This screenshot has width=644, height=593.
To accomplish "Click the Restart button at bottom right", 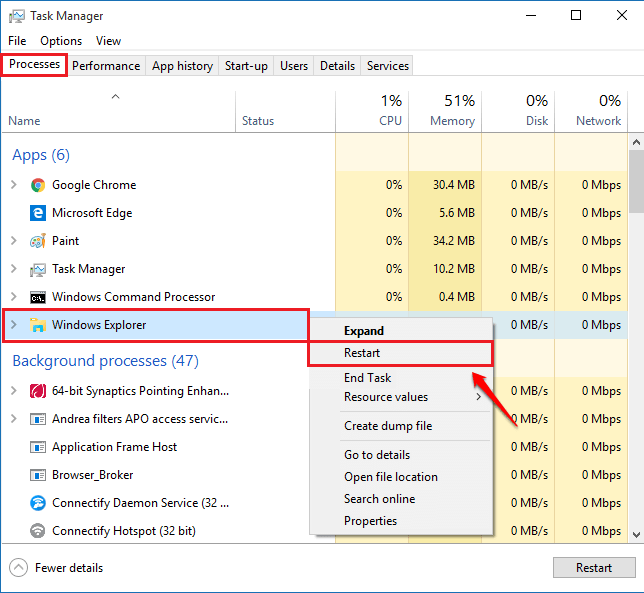I will 594,568.
